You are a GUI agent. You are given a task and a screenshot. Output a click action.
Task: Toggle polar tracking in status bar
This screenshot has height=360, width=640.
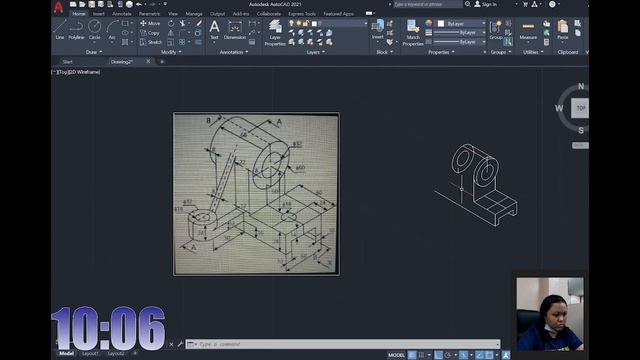click(448, 355)
